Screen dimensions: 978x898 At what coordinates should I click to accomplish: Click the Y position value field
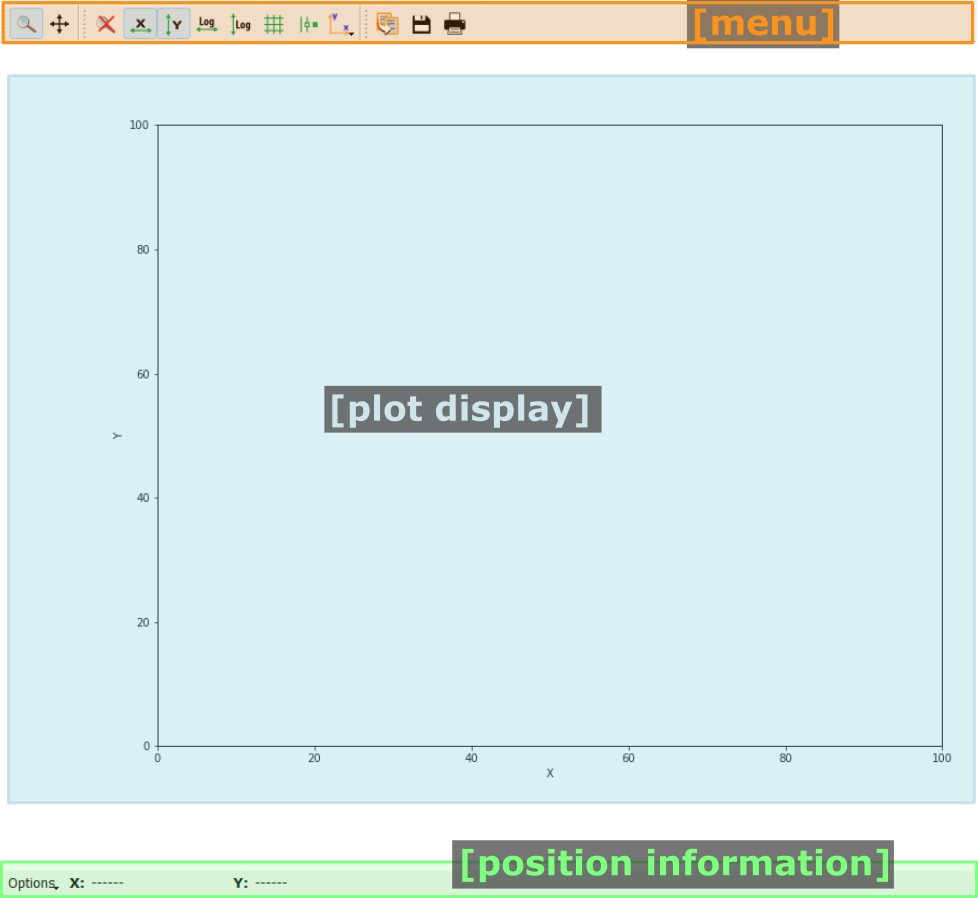coord(271,883)
